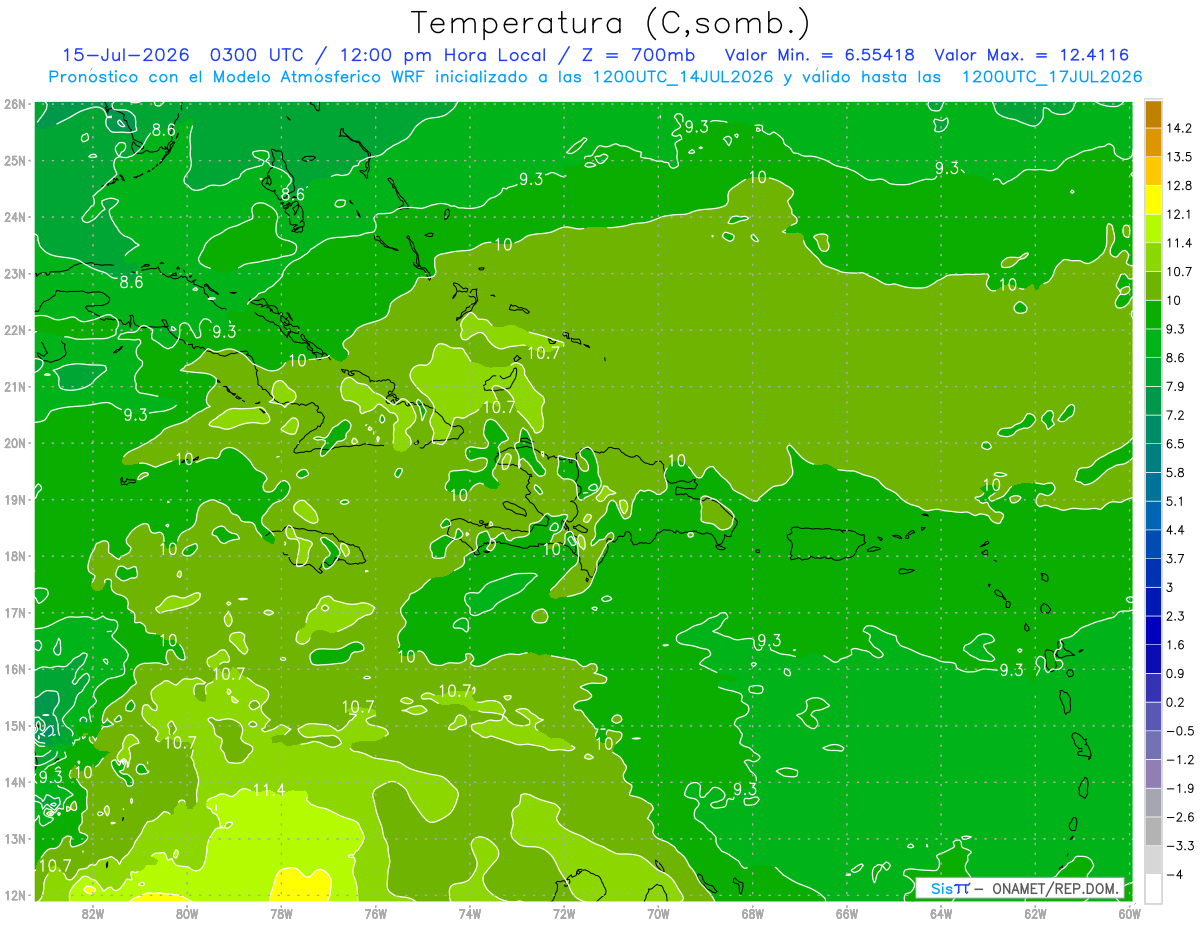This screenshot has width=1200, height=927.
Task: Click the '12N' latitude axis label
Action: click(x=15, y=895)
